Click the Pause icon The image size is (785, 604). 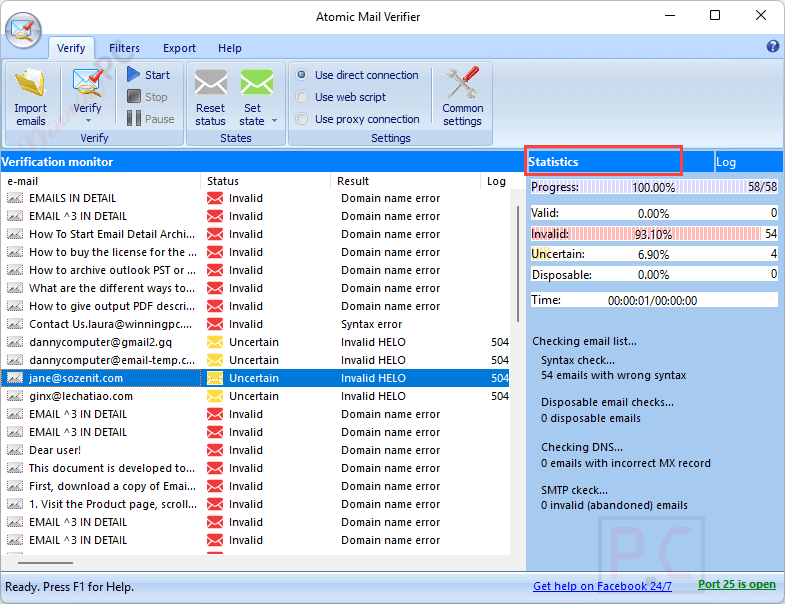[x=134, y=119]
